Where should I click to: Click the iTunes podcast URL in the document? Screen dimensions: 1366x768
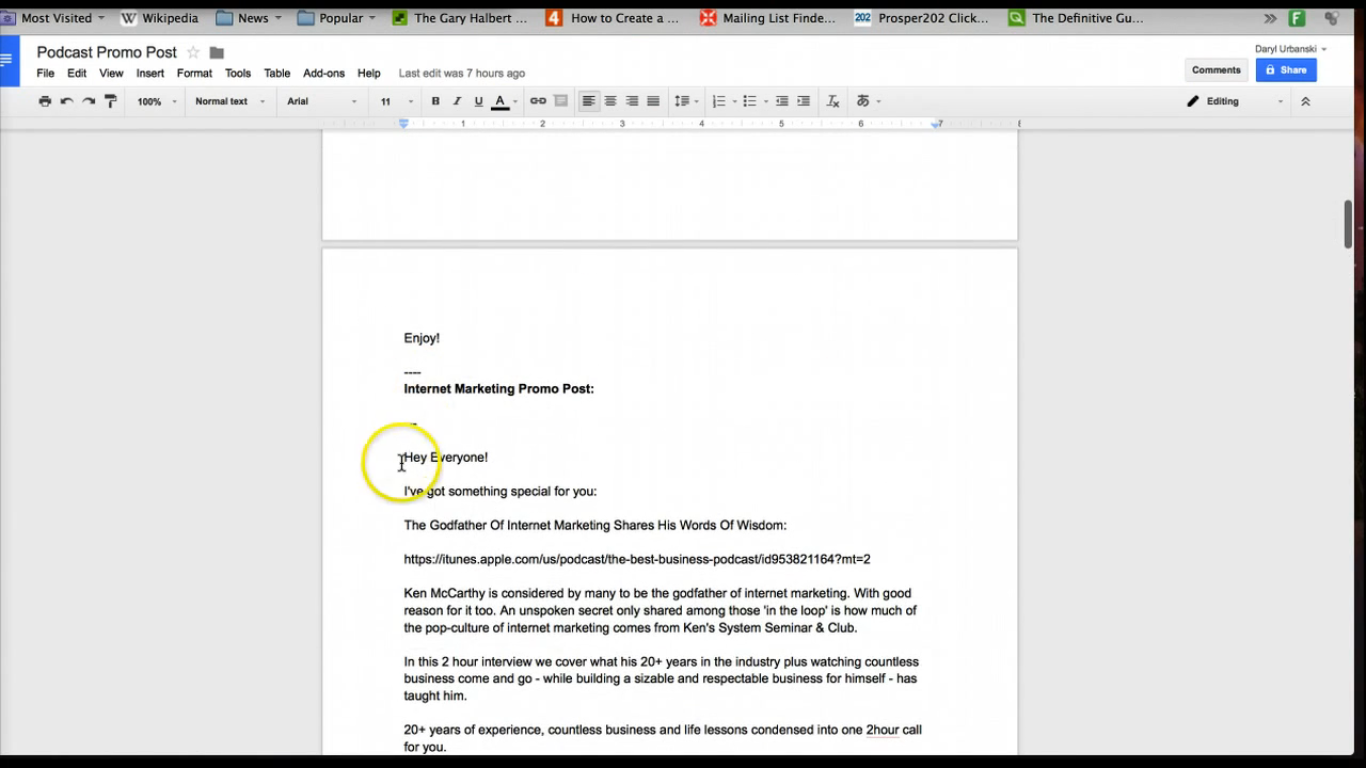637,559
